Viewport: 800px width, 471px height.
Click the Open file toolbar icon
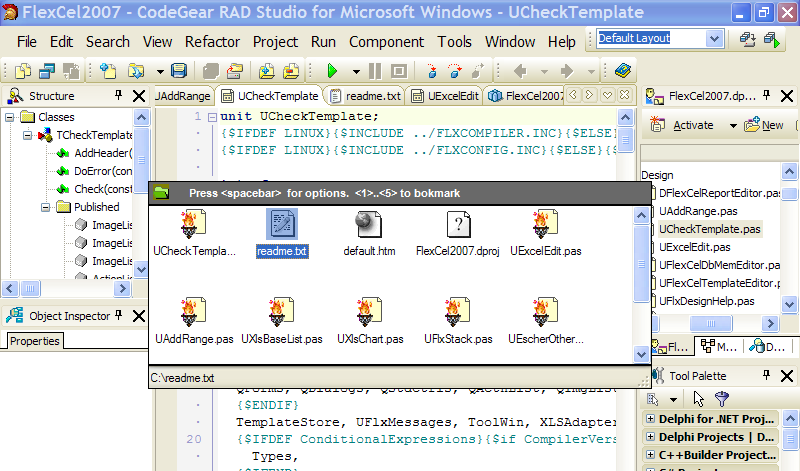tap(136, 71)
